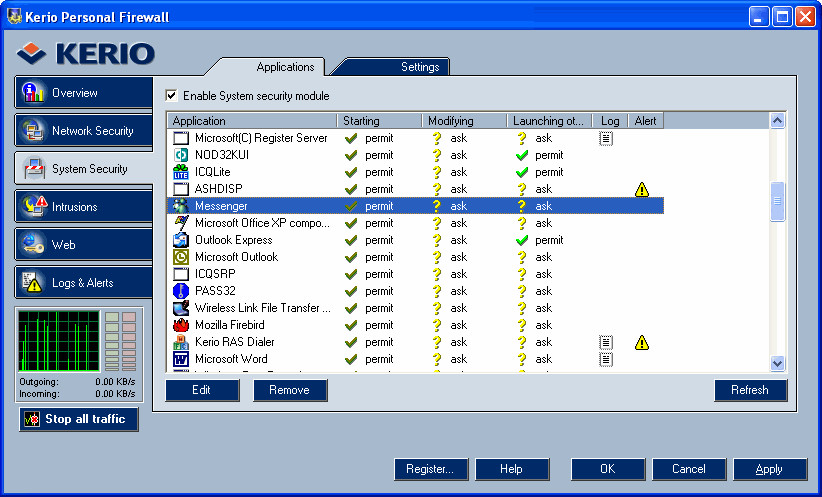822x497 pixels.
Task: Click the Wireless Link File Transfer icon
Action: click(x=181, y=308)
